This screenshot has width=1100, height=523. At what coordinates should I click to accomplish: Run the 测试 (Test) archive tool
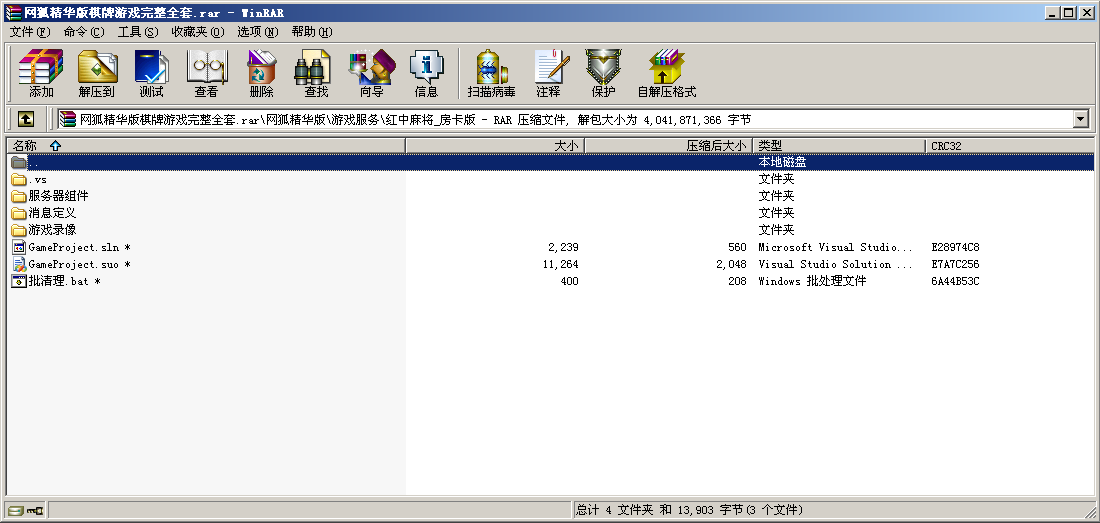click(x=151, y=72)
